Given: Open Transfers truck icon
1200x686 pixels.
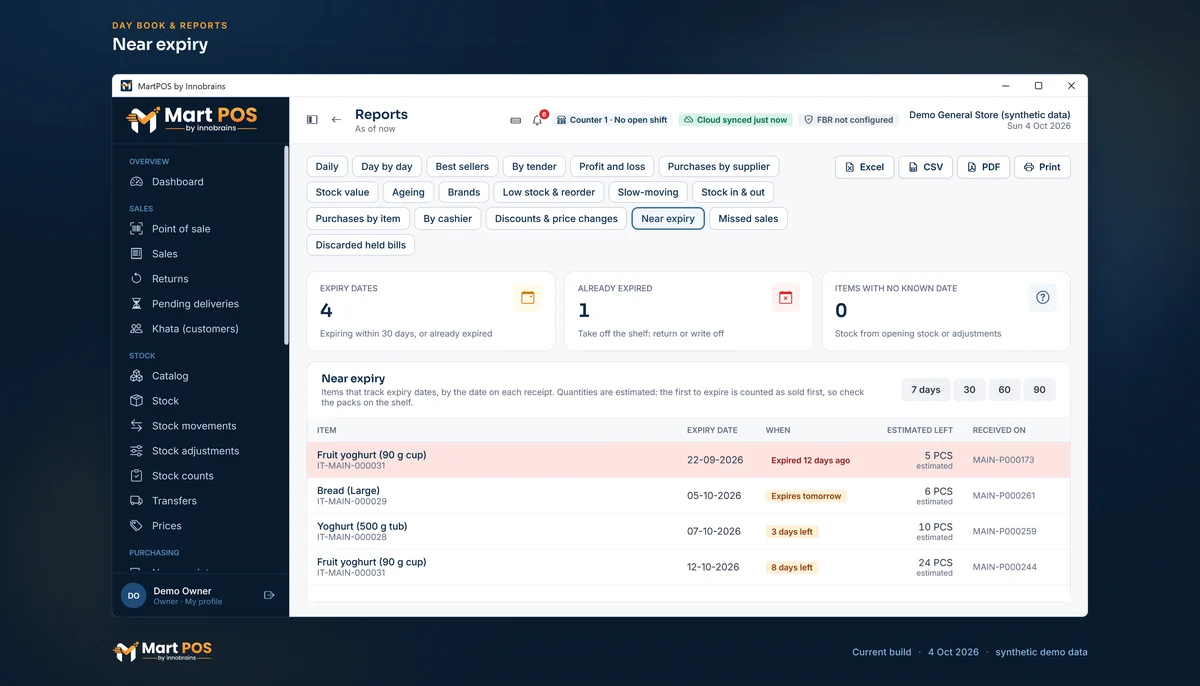Looking at the screenshot, I should tap(137, 501).
